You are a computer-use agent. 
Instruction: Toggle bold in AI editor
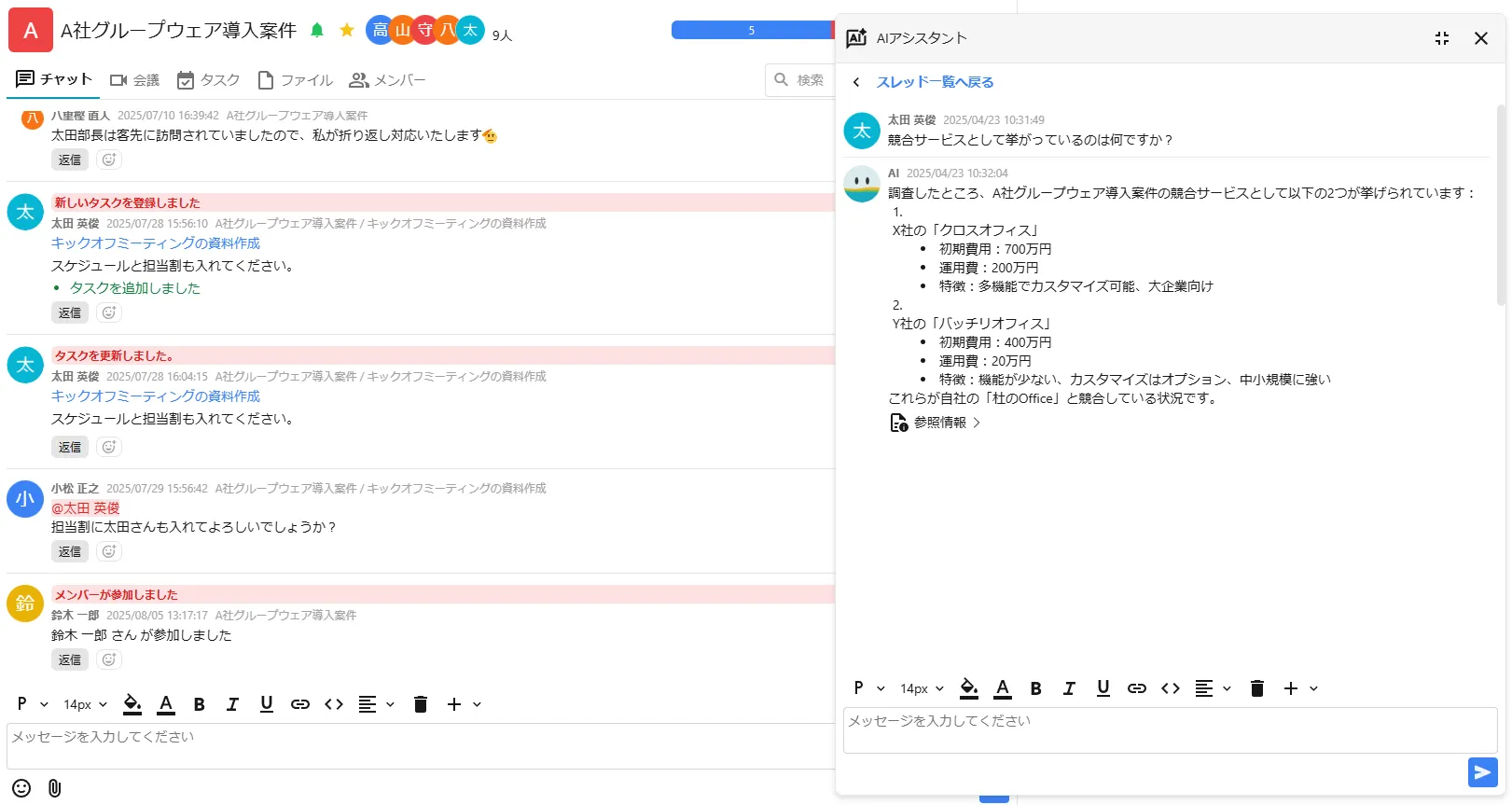pyautogui.click(x=1035, y=688)
